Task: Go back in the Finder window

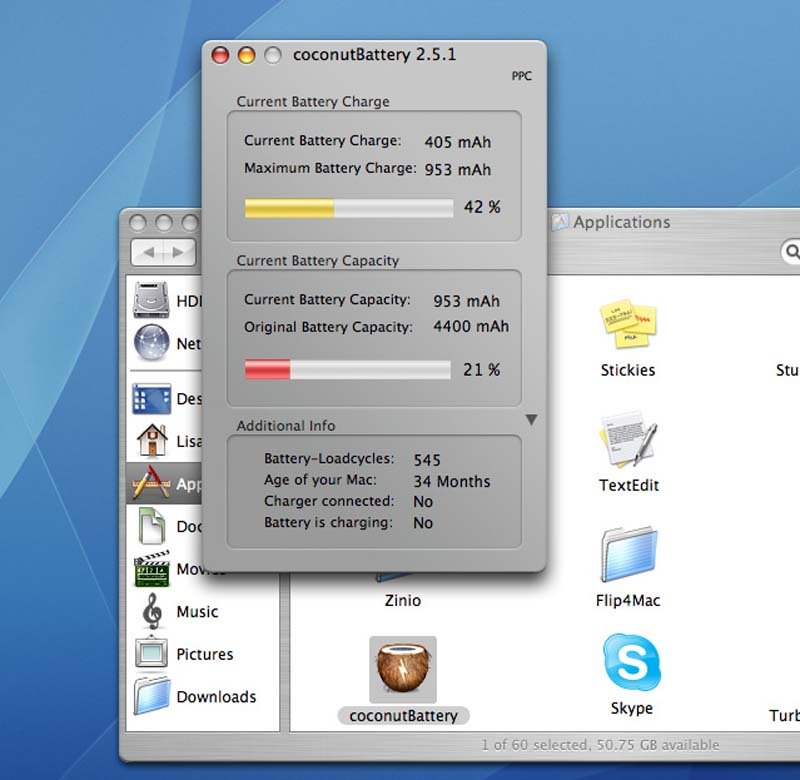Action: pyautogui.click(x=148, y=252)
